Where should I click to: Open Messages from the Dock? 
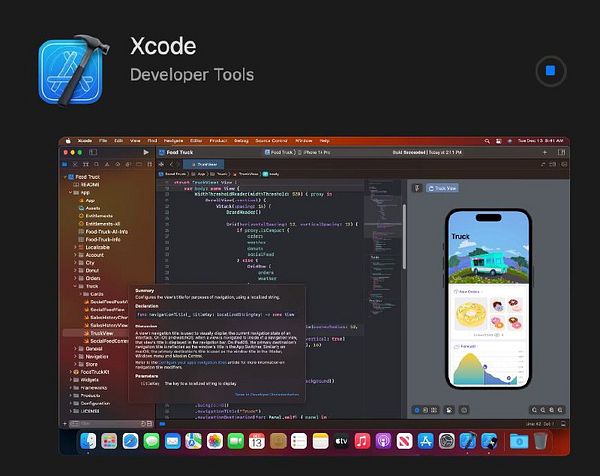152,441
